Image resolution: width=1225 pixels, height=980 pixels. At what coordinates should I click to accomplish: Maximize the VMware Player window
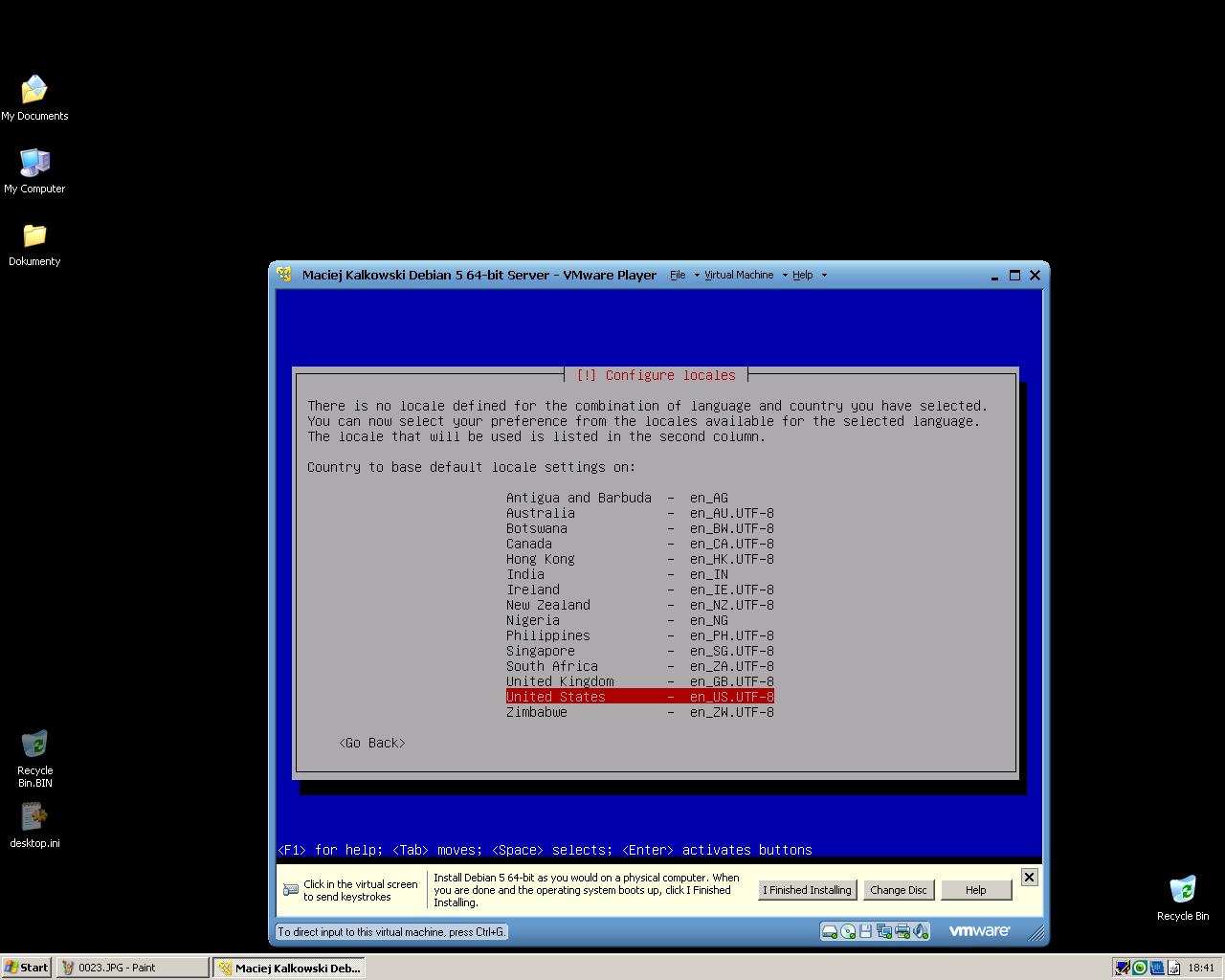[x=1014, y=275]
